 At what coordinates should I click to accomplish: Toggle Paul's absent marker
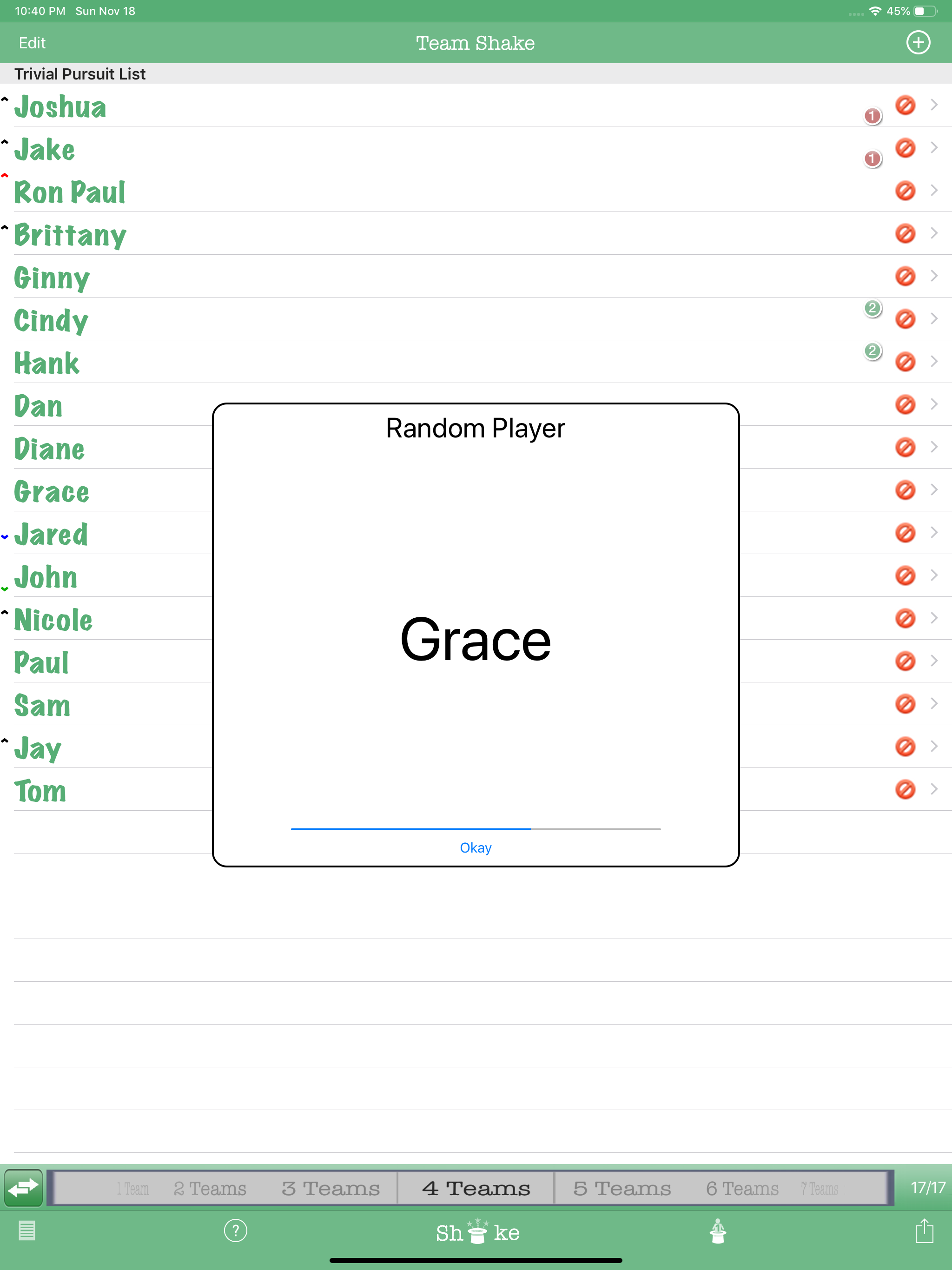[x=905, y=661]
